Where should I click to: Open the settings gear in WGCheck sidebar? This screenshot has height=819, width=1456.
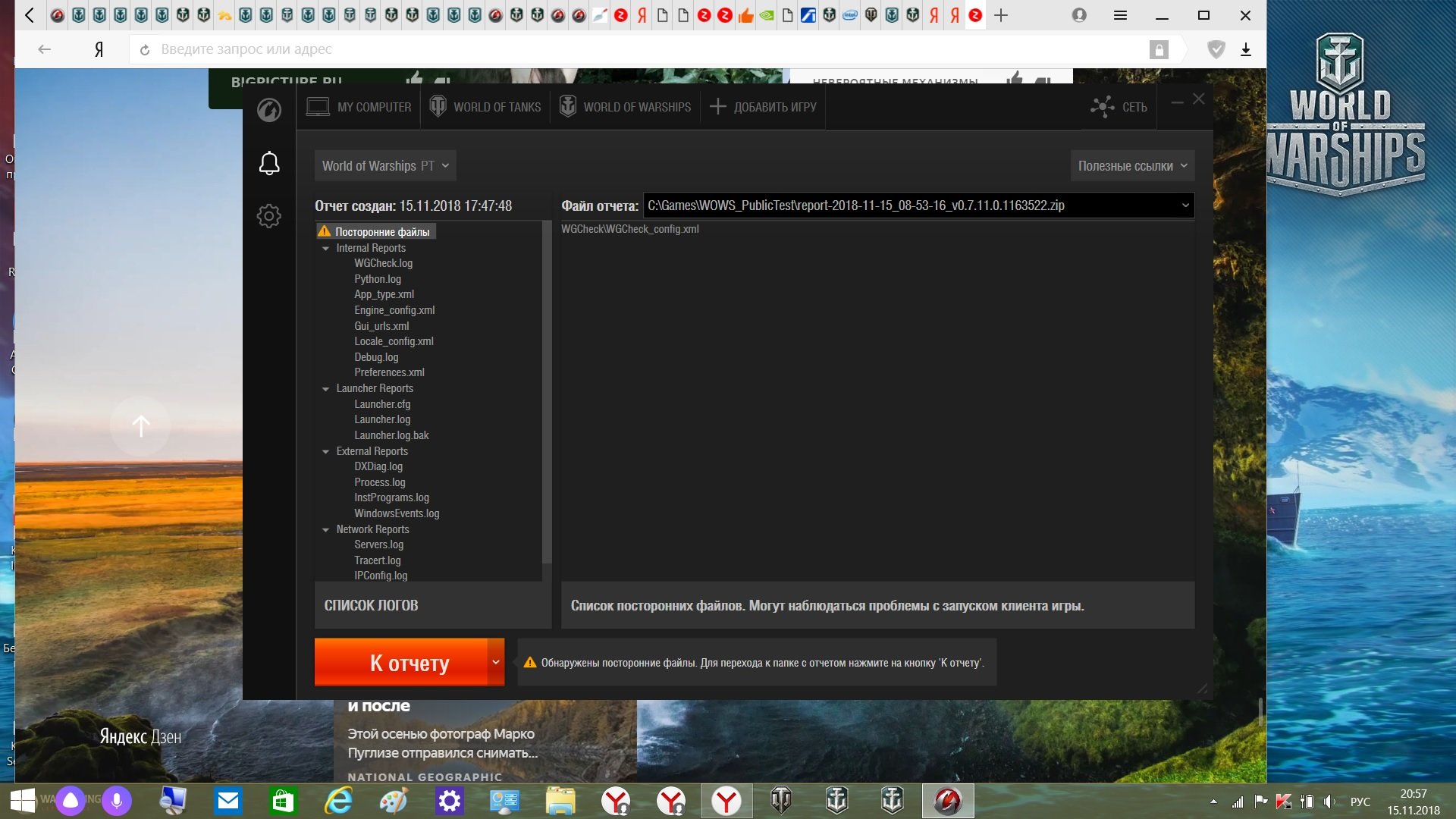click(x=269, y=216)
